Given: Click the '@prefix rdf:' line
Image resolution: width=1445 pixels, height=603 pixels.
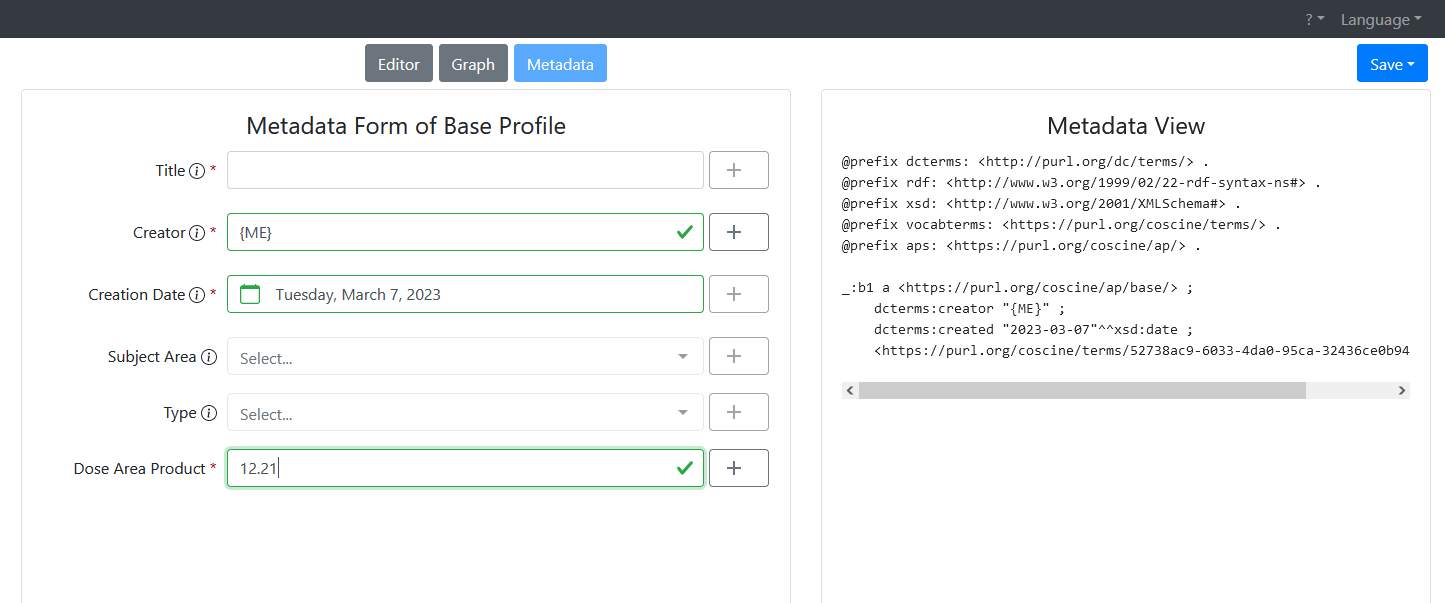Looking at the screenshot, I should point(1081,183).
